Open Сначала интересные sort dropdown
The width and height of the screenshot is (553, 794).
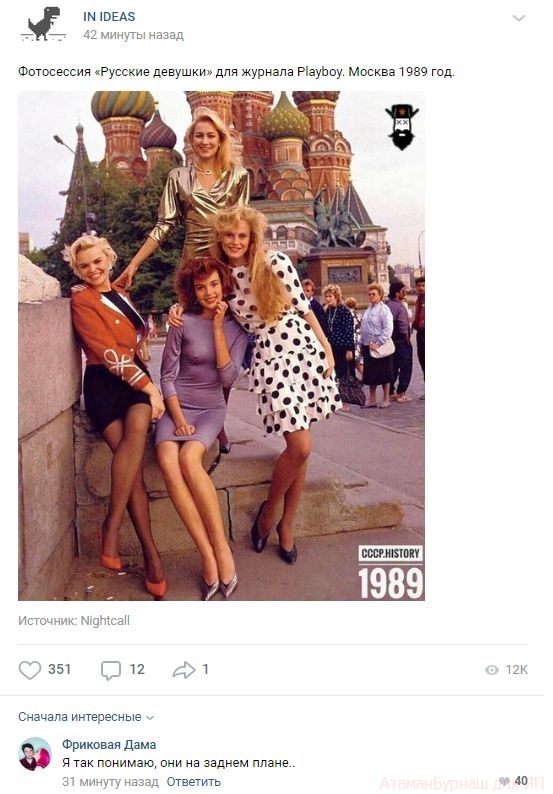tap(86, 717)
